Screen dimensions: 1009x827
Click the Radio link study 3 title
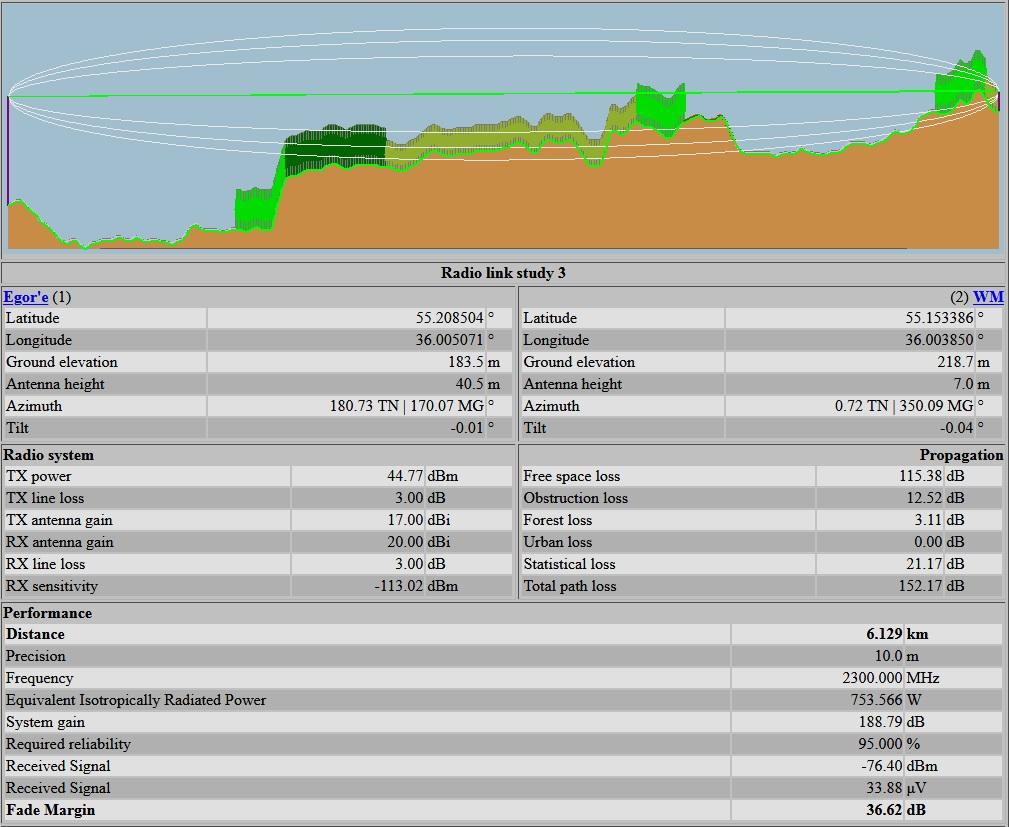click(x=504, y=273)
